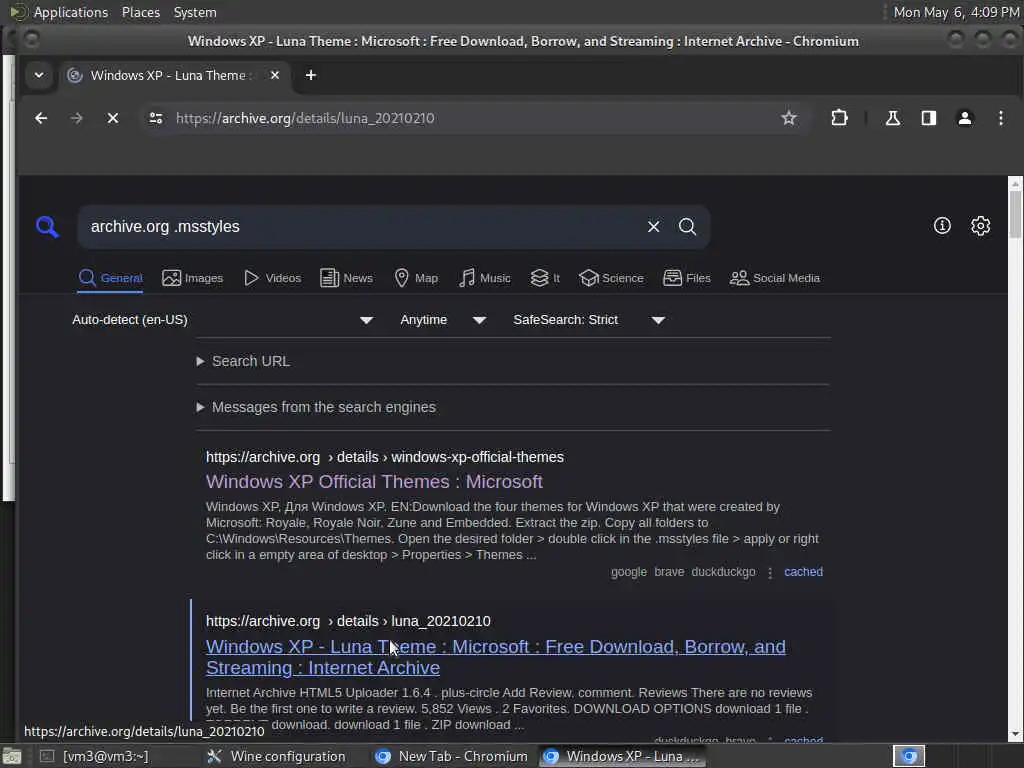
Task: Switch to IT search category
Action: [x=545, y=278]
